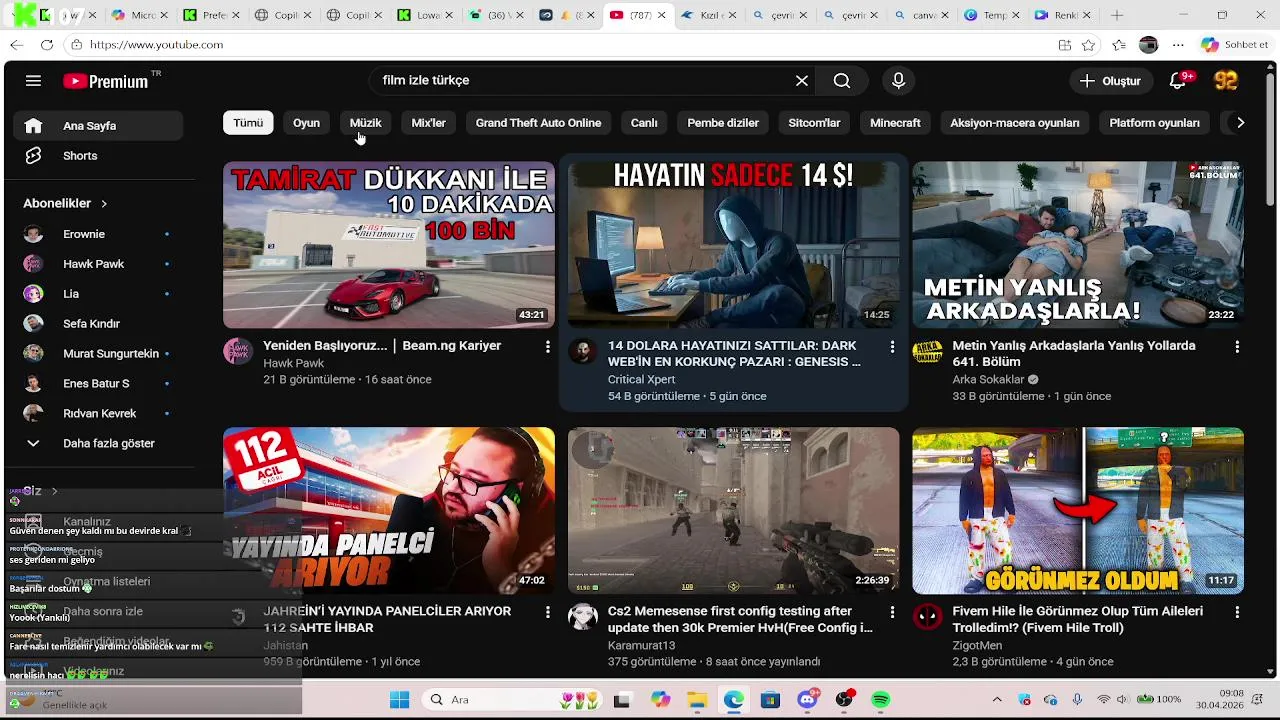The width and height of the screenshot is (1280, 720).
Task: Select the 'Minecraft' filter chip
Action: (x=895, y=123)
